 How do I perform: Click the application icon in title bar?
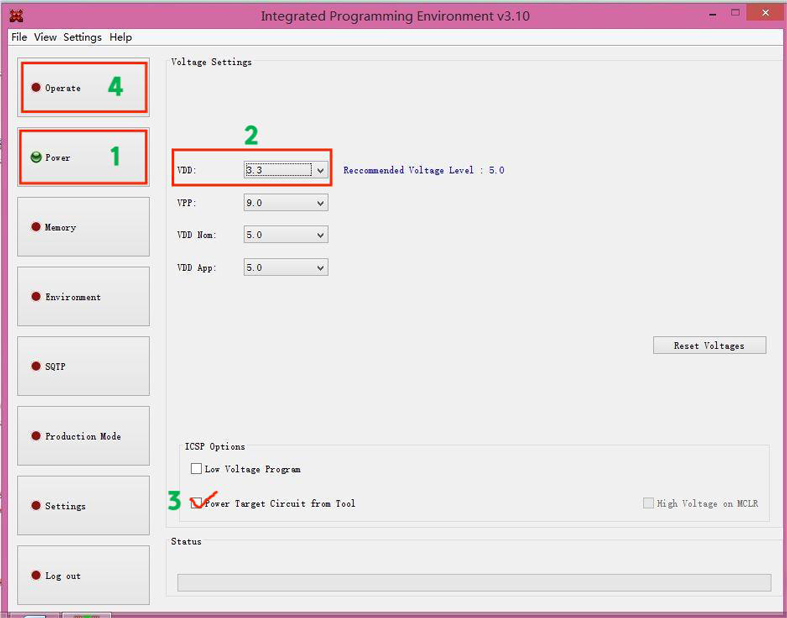pyautogui.click(x=17, y=16)
